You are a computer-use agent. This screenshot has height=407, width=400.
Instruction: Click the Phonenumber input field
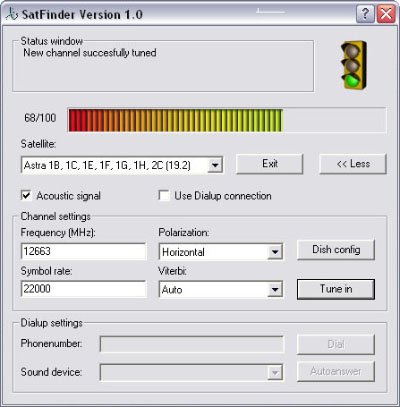coord(192,344)
